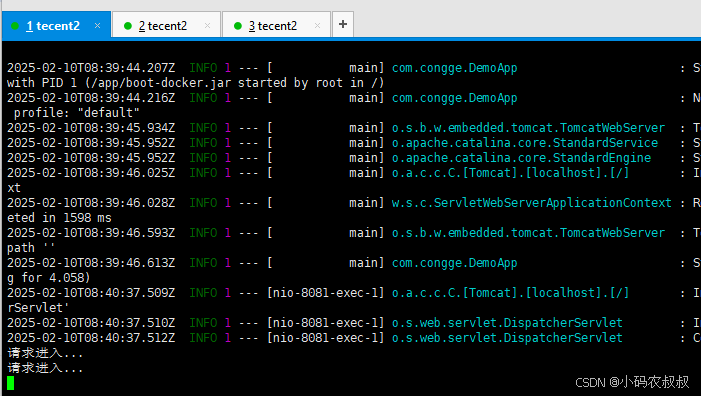701x396 pixels.
Task: Switch to the "1 tecent2" session tab
Action: pos(56,26)
